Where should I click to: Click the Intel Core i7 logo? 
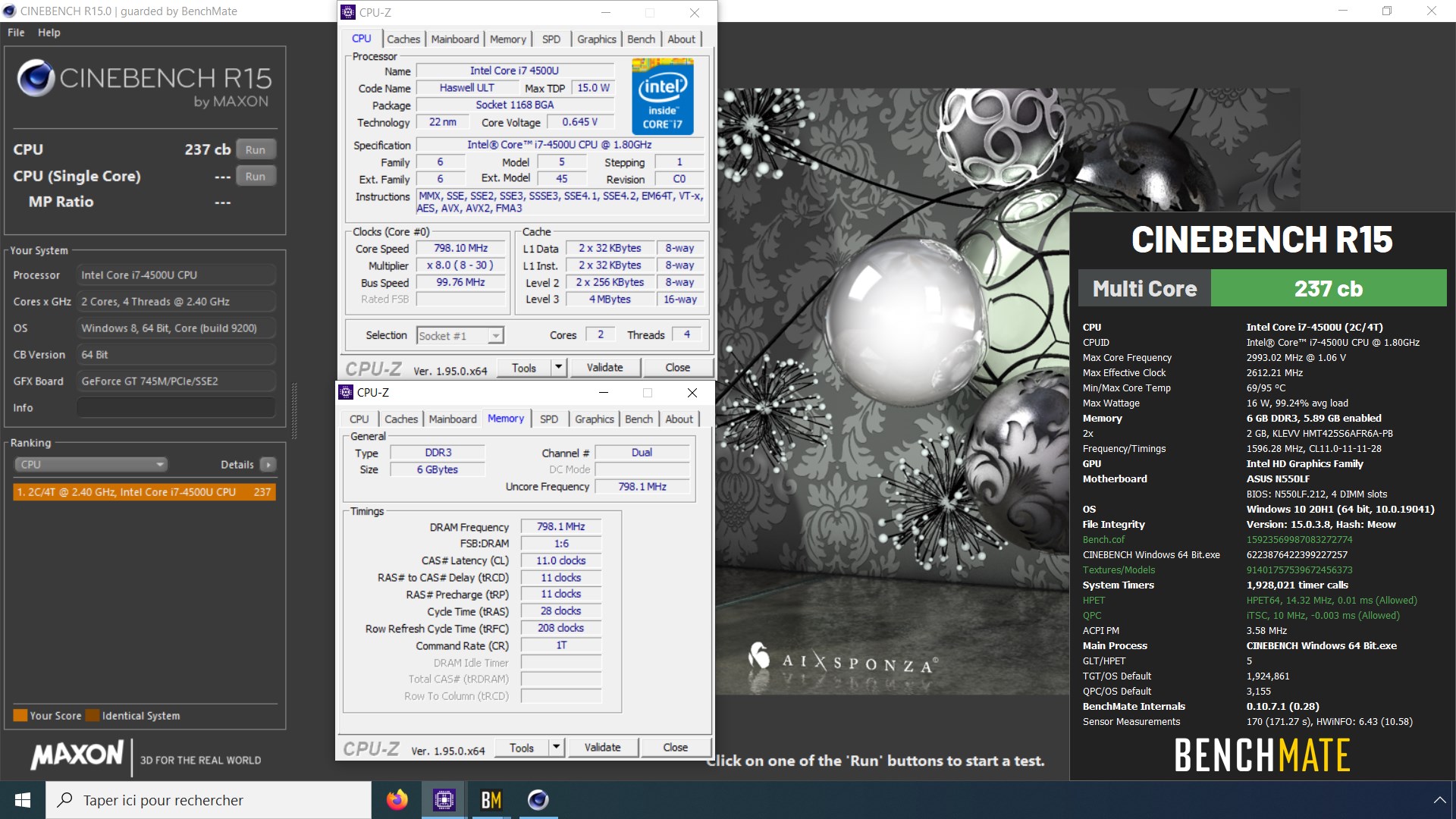(x=662, y=97)
